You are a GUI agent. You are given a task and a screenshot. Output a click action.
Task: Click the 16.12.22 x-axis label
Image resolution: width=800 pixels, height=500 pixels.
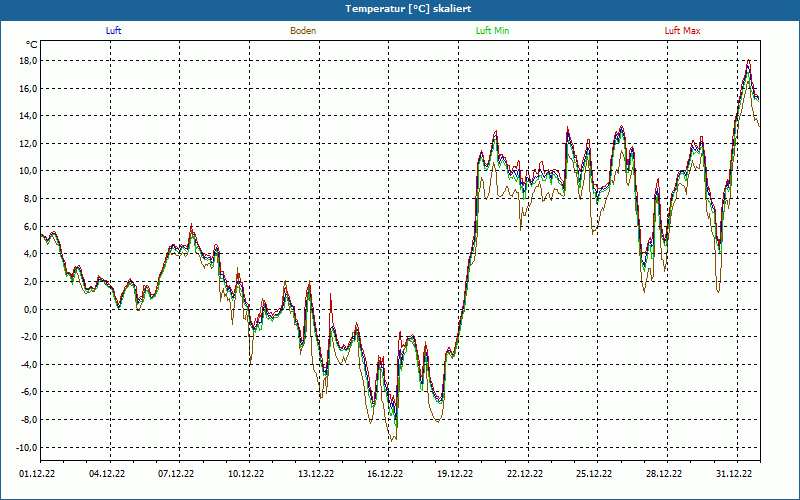tap(385, 475)
